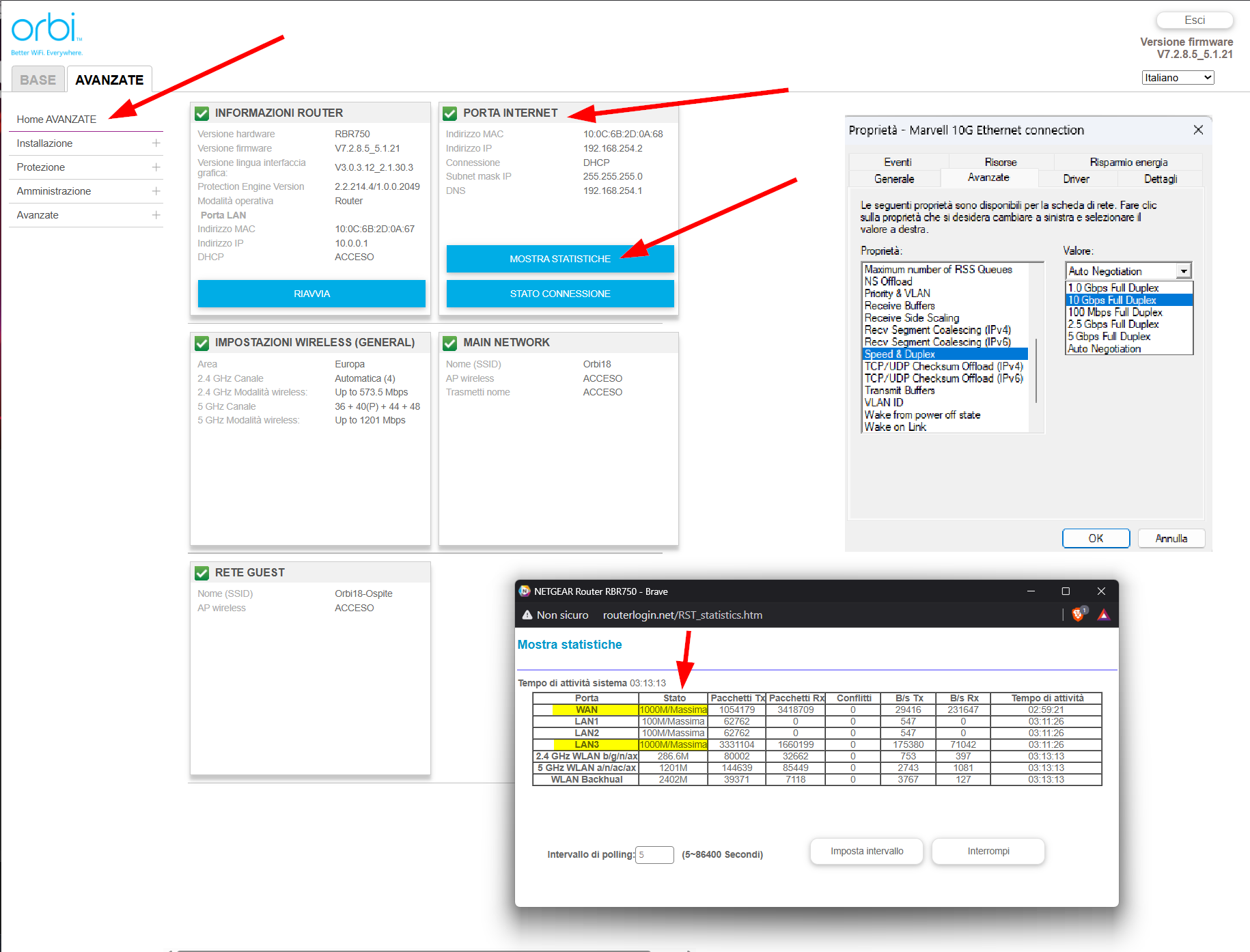Viewport: 1250px width, 952px height.
Task: Select Transmit Buffers property
Action: point(945,391)
